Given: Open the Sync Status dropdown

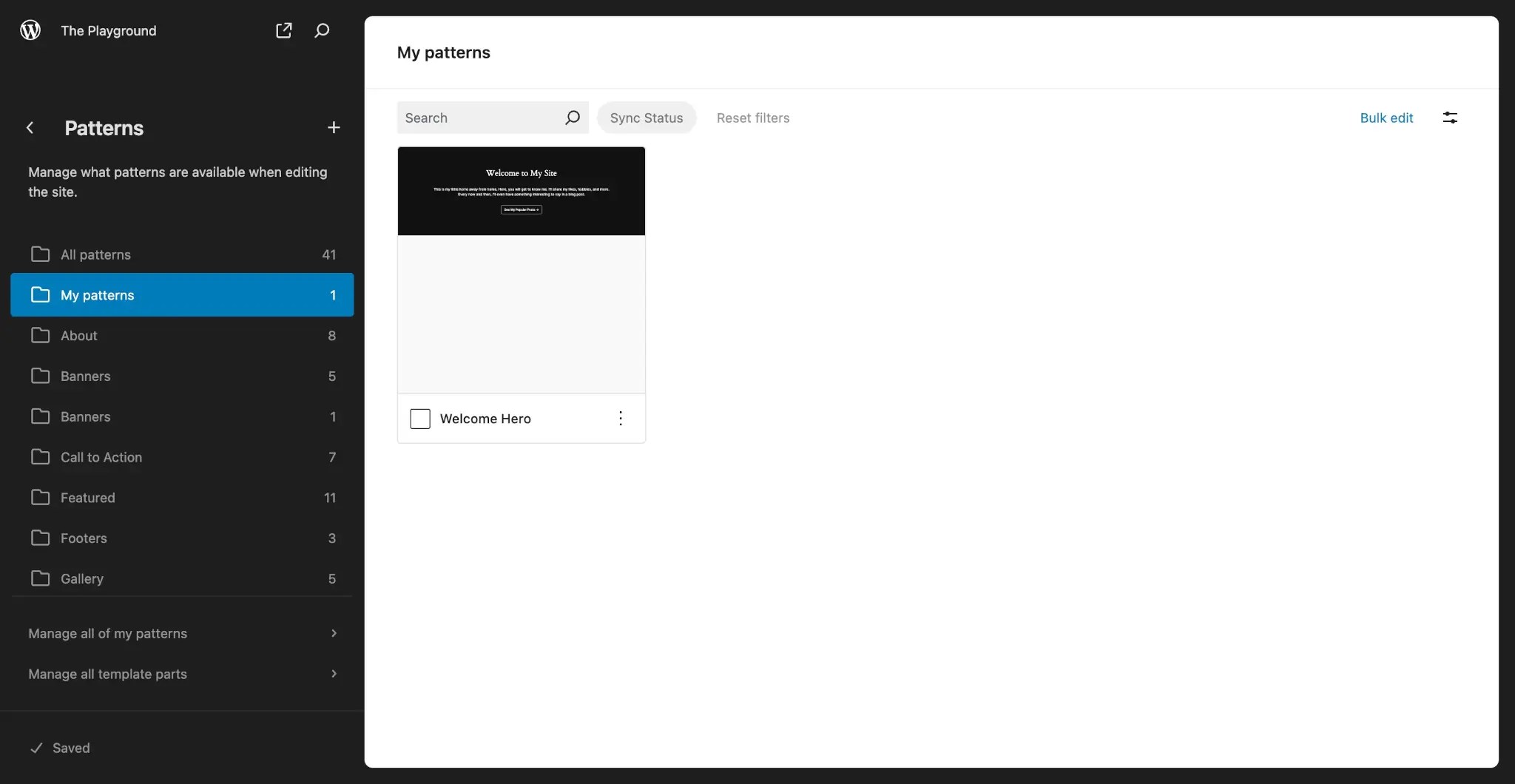Looking at the screenshot, I should pos(647,118).
